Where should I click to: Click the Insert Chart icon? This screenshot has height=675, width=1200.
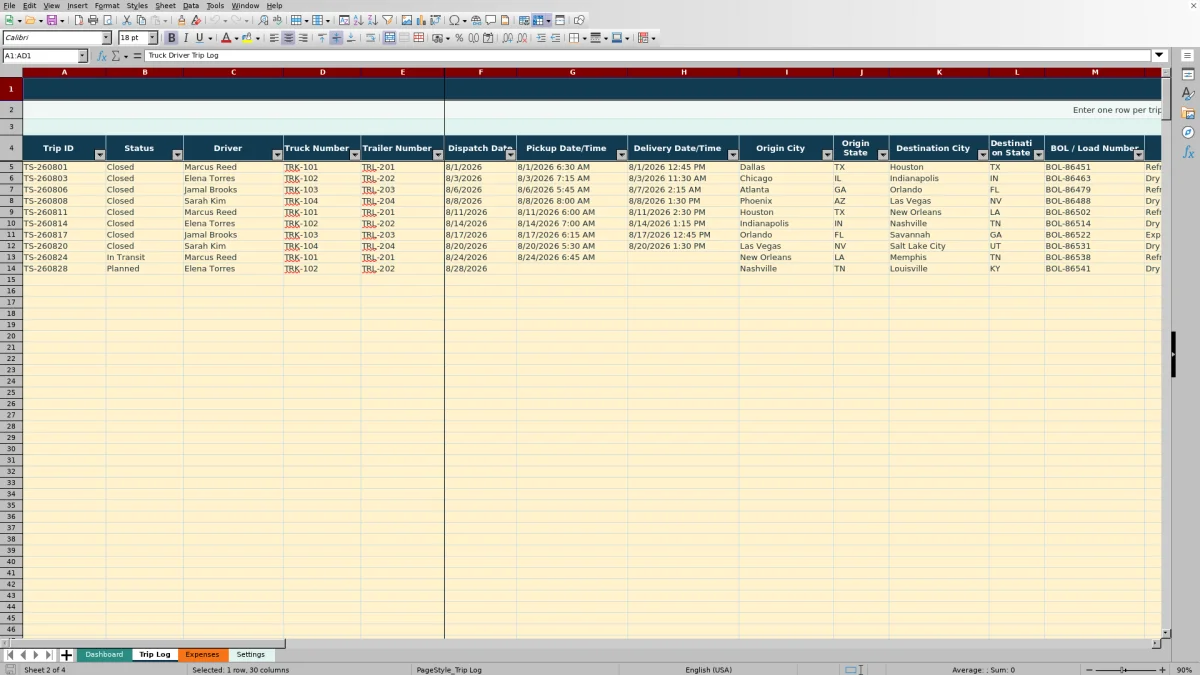(x=420, y=20)
